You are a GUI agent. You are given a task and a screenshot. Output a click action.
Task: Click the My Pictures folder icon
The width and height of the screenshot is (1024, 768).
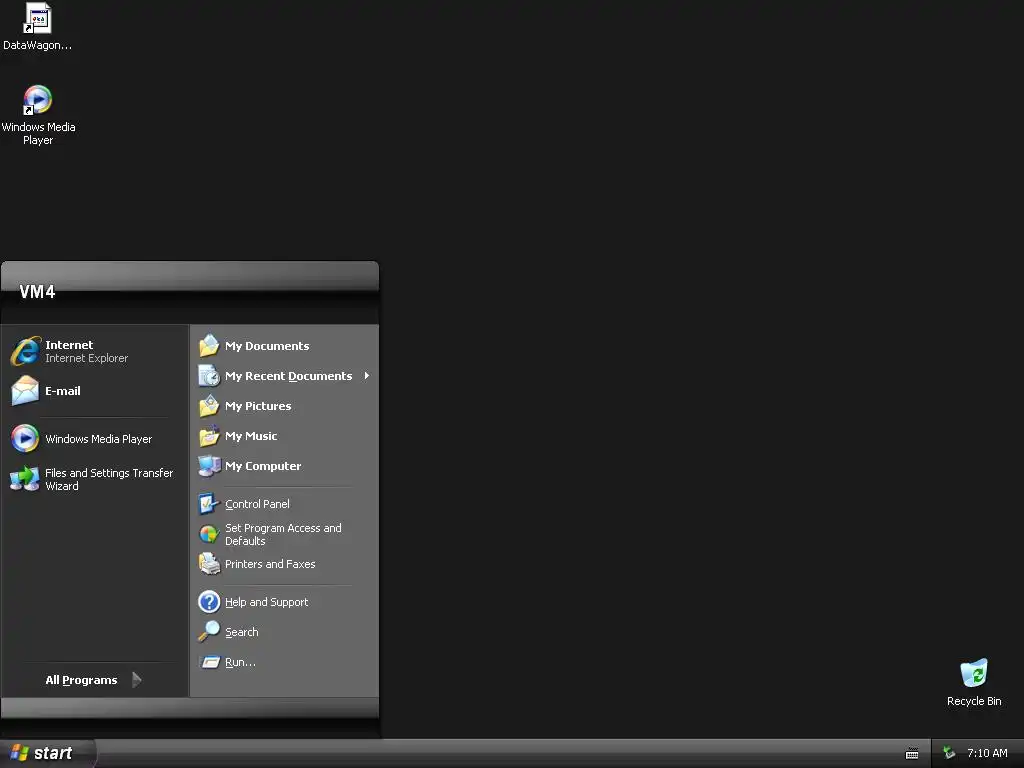[x=209, y=406]
